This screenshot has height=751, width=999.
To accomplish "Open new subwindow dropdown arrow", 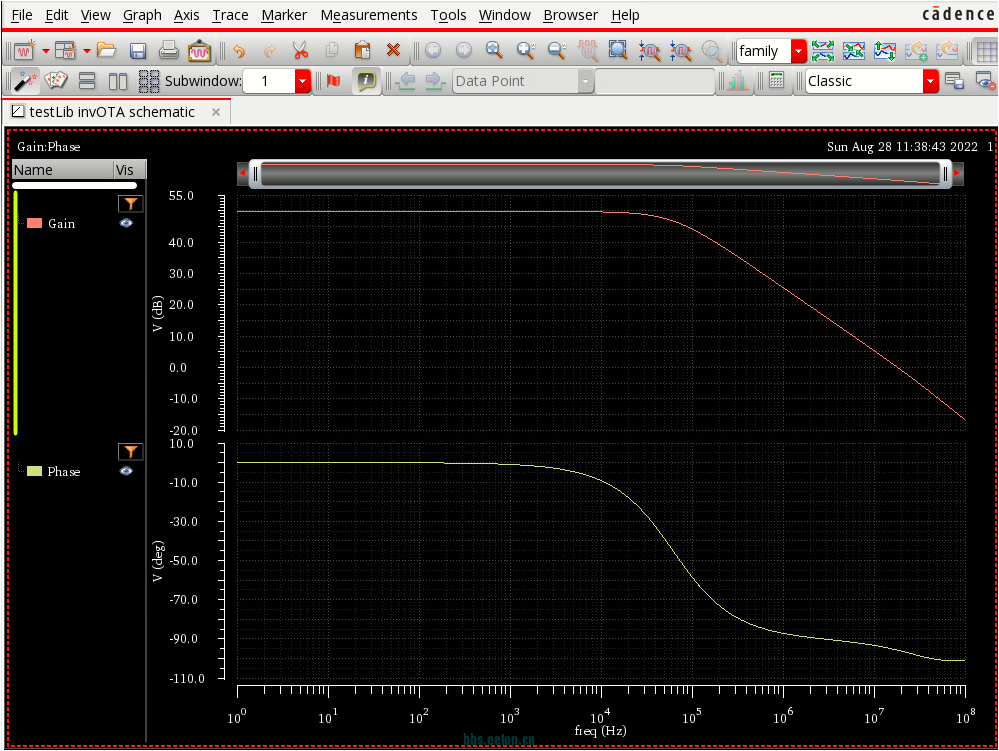I will pyautogui.click(x=86, y=51).
